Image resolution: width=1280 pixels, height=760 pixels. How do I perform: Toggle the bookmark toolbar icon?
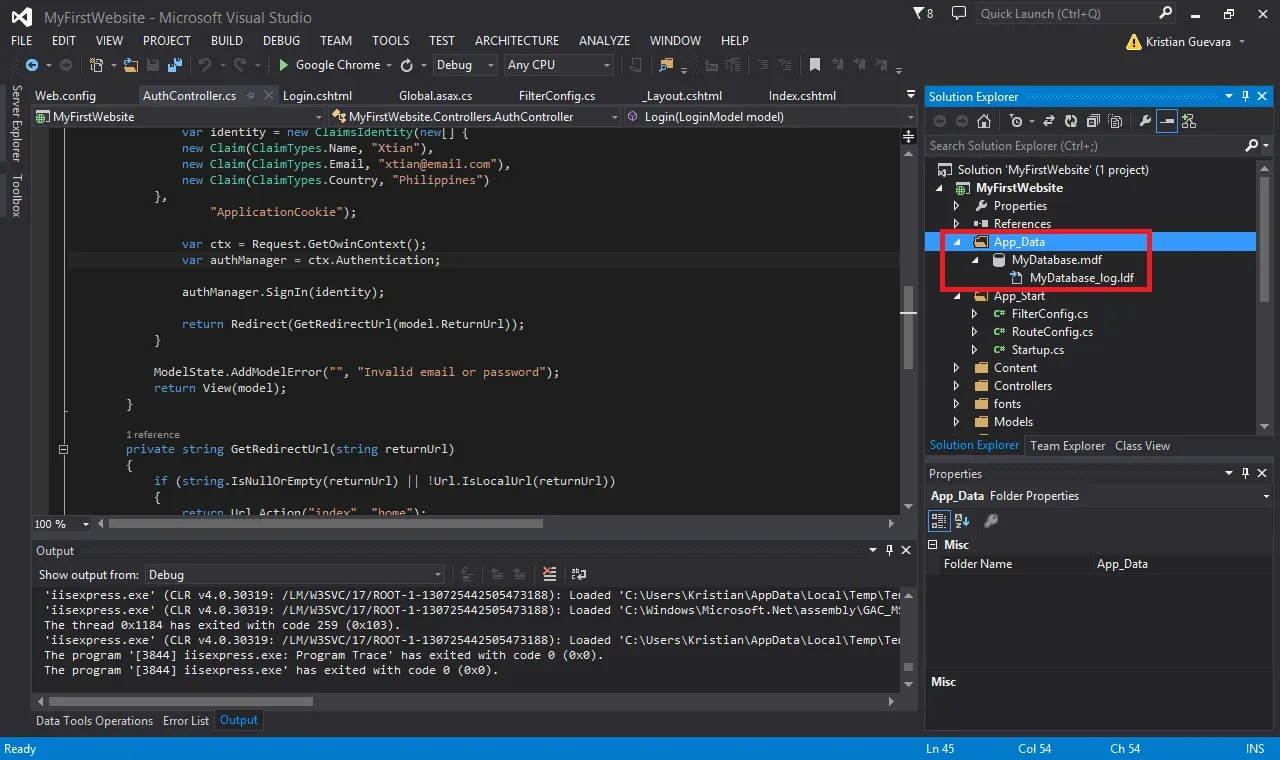click(x=815, y=65)
